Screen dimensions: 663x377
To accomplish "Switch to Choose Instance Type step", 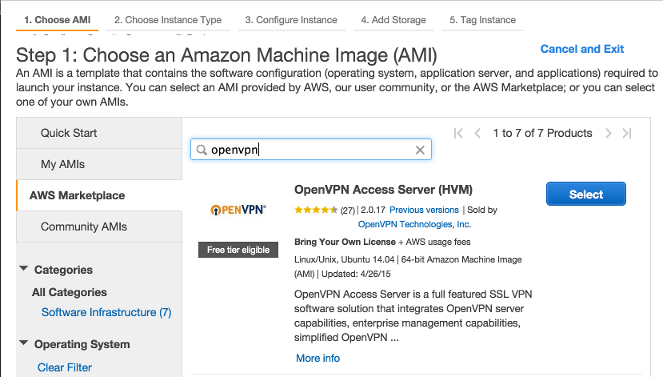I will pyautogui.click(x=168, y=20).
